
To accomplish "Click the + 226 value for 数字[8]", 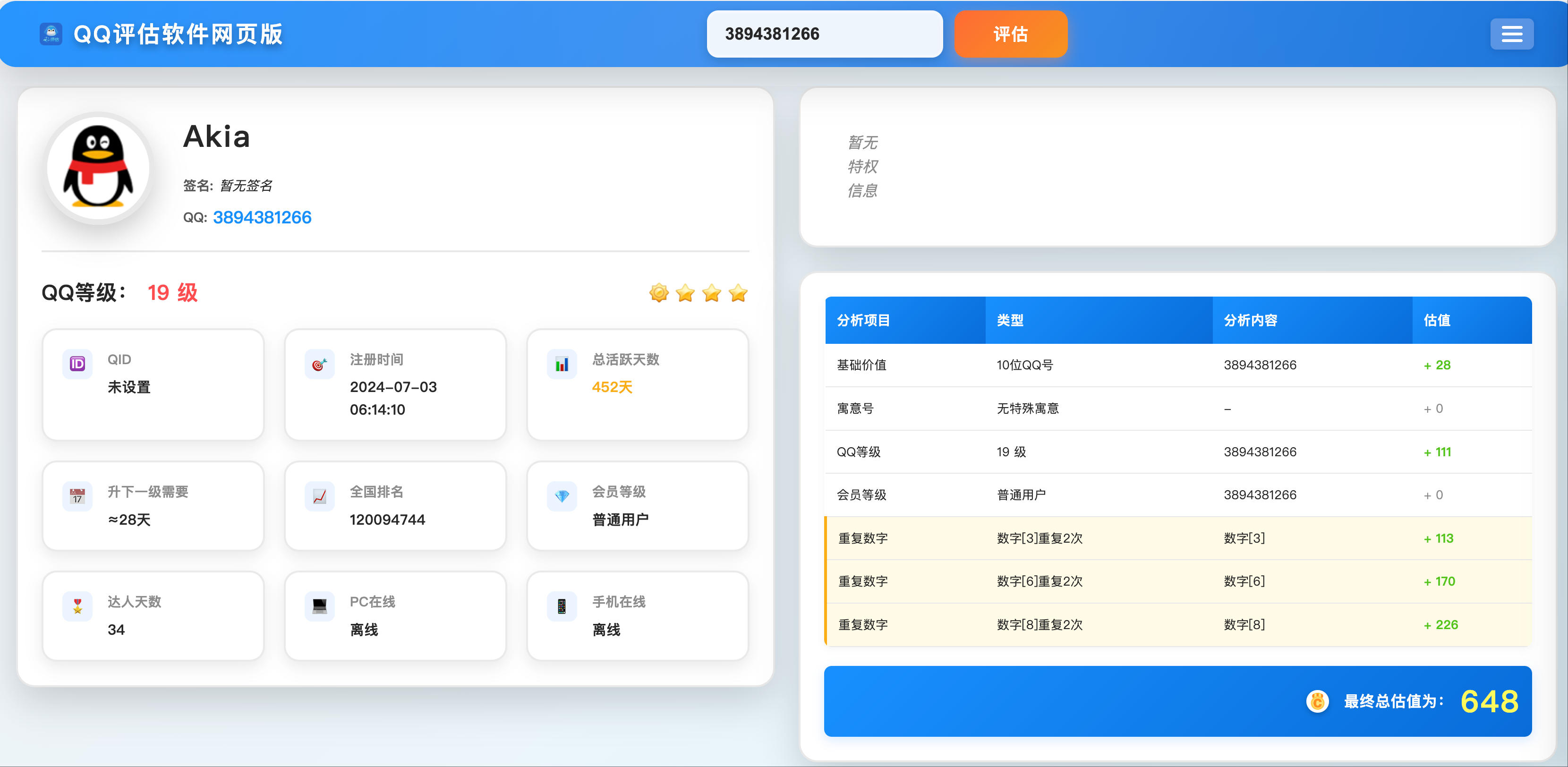I will 1441,625.
